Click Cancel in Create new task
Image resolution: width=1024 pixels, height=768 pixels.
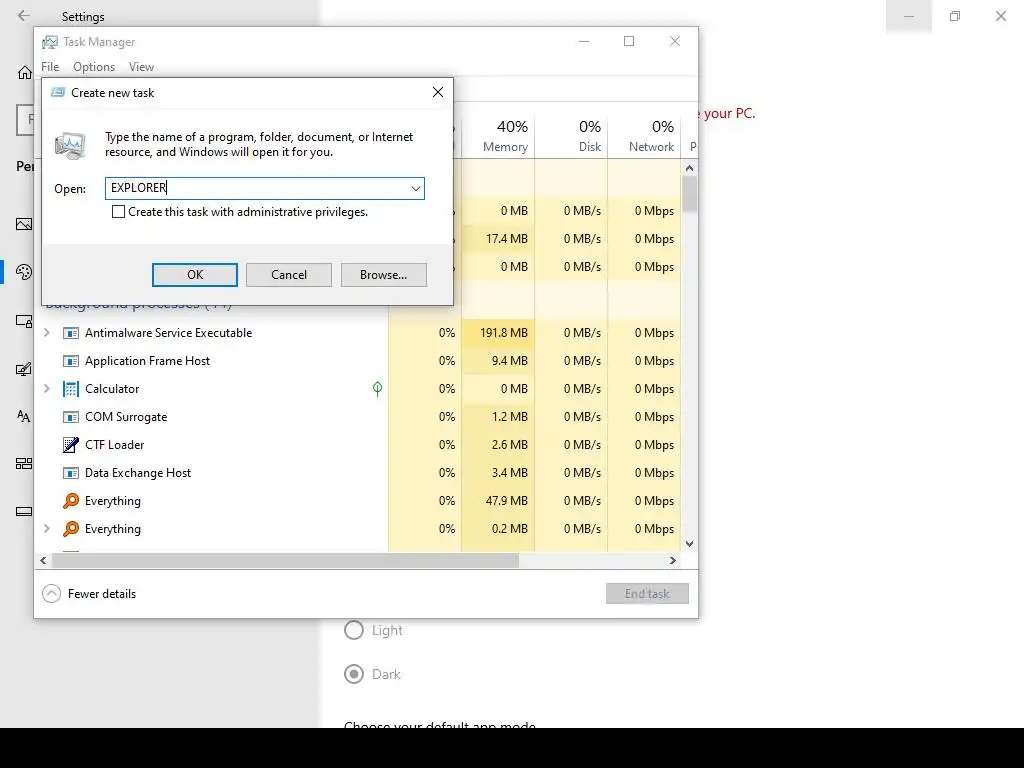[289, 275]
